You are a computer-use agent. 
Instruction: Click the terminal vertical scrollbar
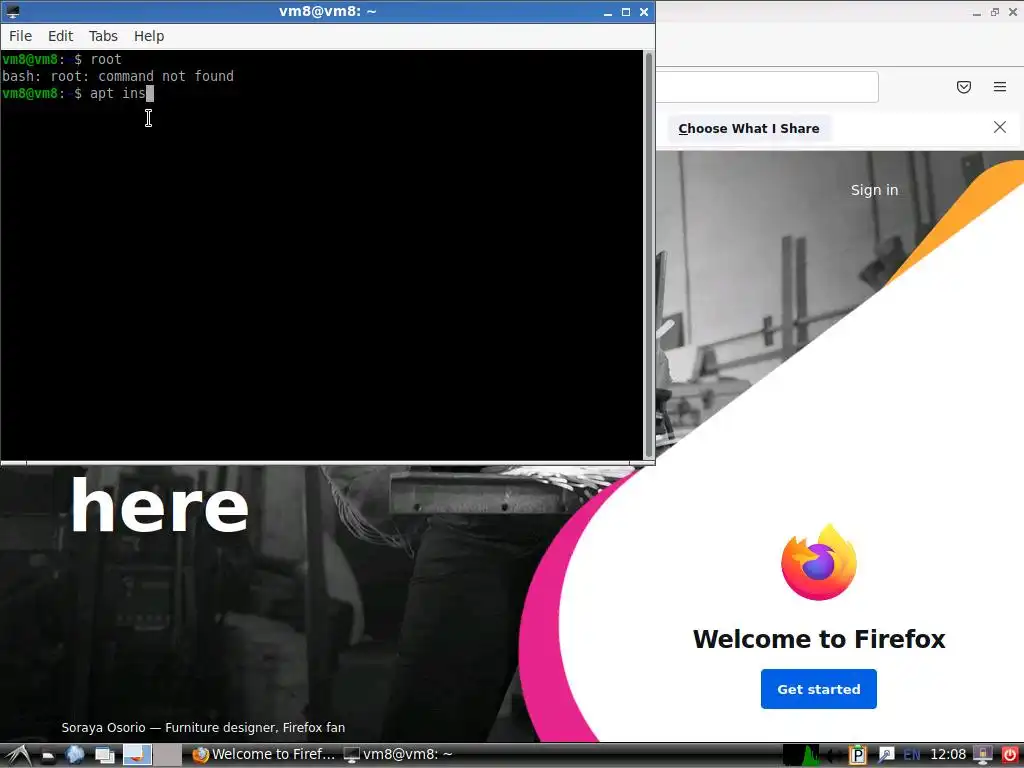648,255
